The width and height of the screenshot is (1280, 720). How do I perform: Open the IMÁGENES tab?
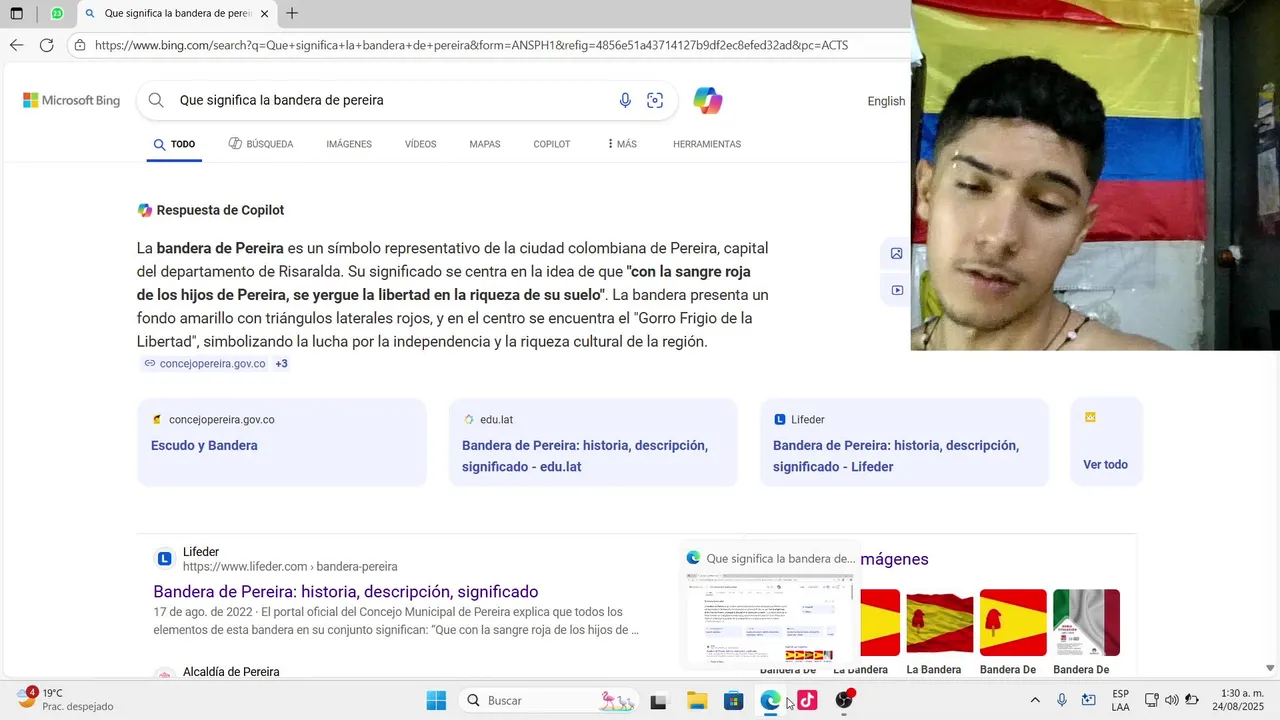[x=349, y=144]
